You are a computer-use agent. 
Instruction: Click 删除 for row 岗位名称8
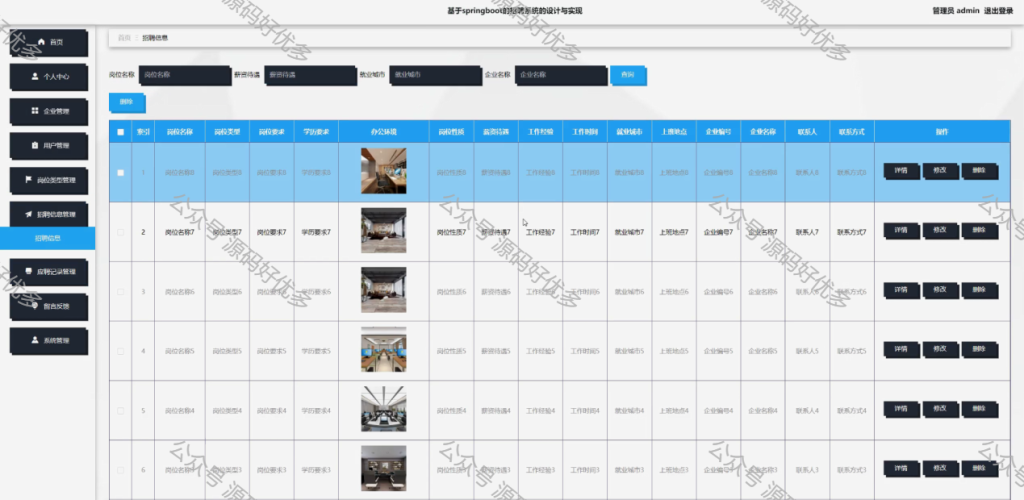coord(980,172)
